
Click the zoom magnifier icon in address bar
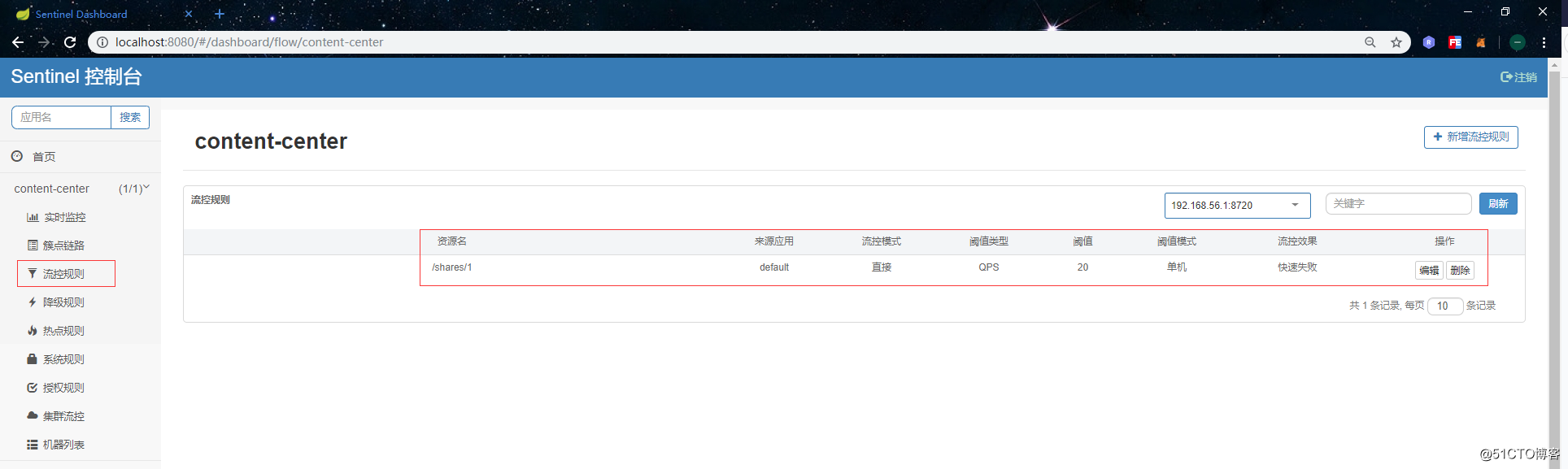pos(1370,42)
